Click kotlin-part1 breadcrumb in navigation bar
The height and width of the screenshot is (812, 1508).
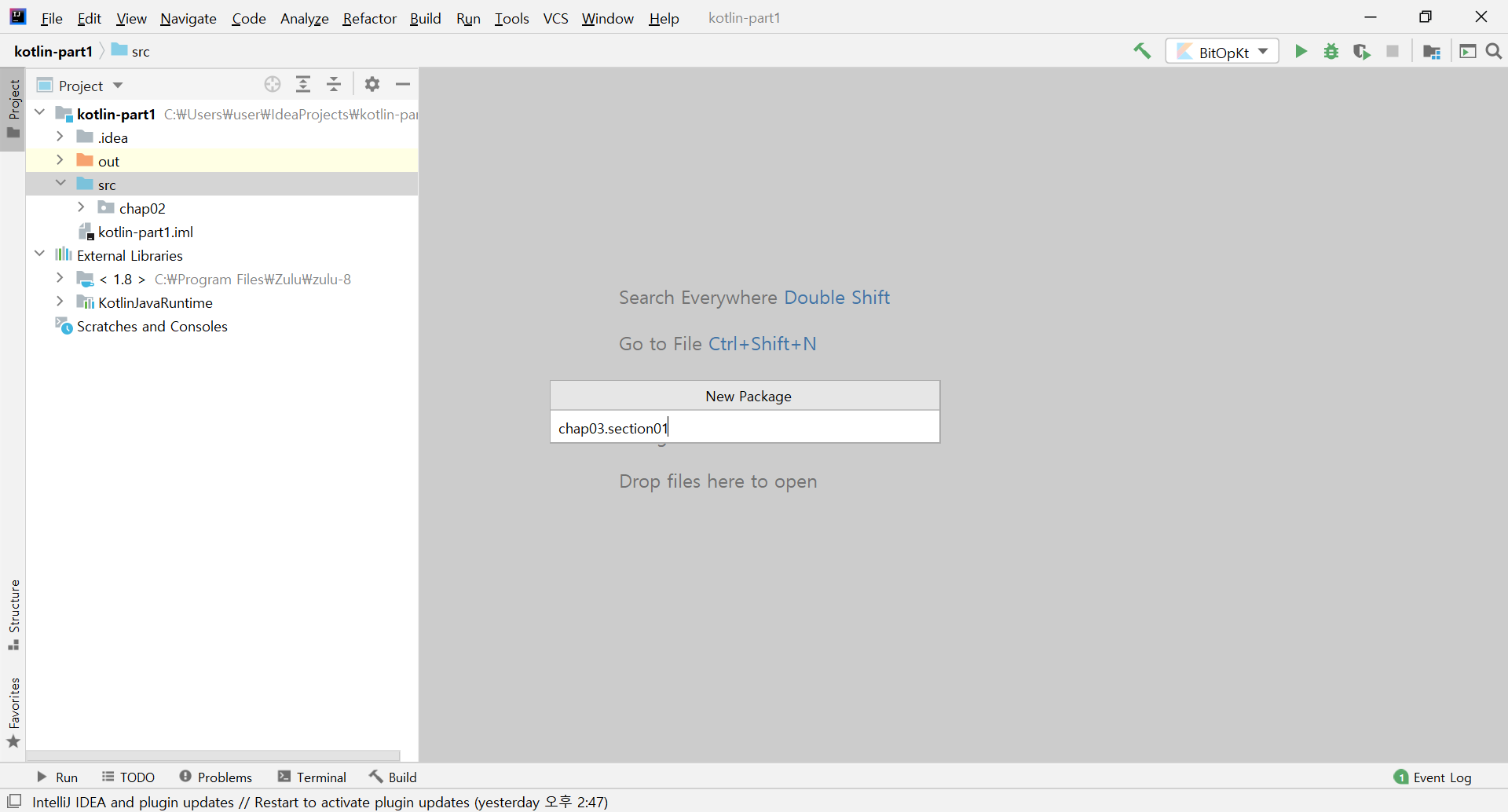(53, 52)
